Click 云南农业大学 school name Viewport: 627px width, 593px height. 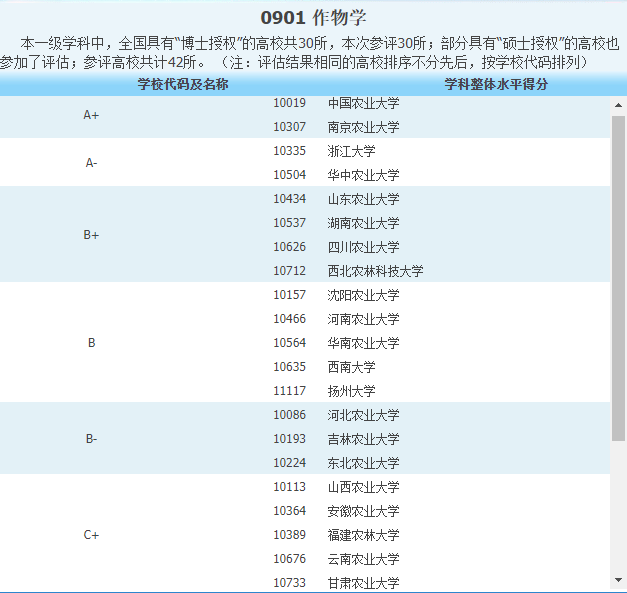[363, 559]
